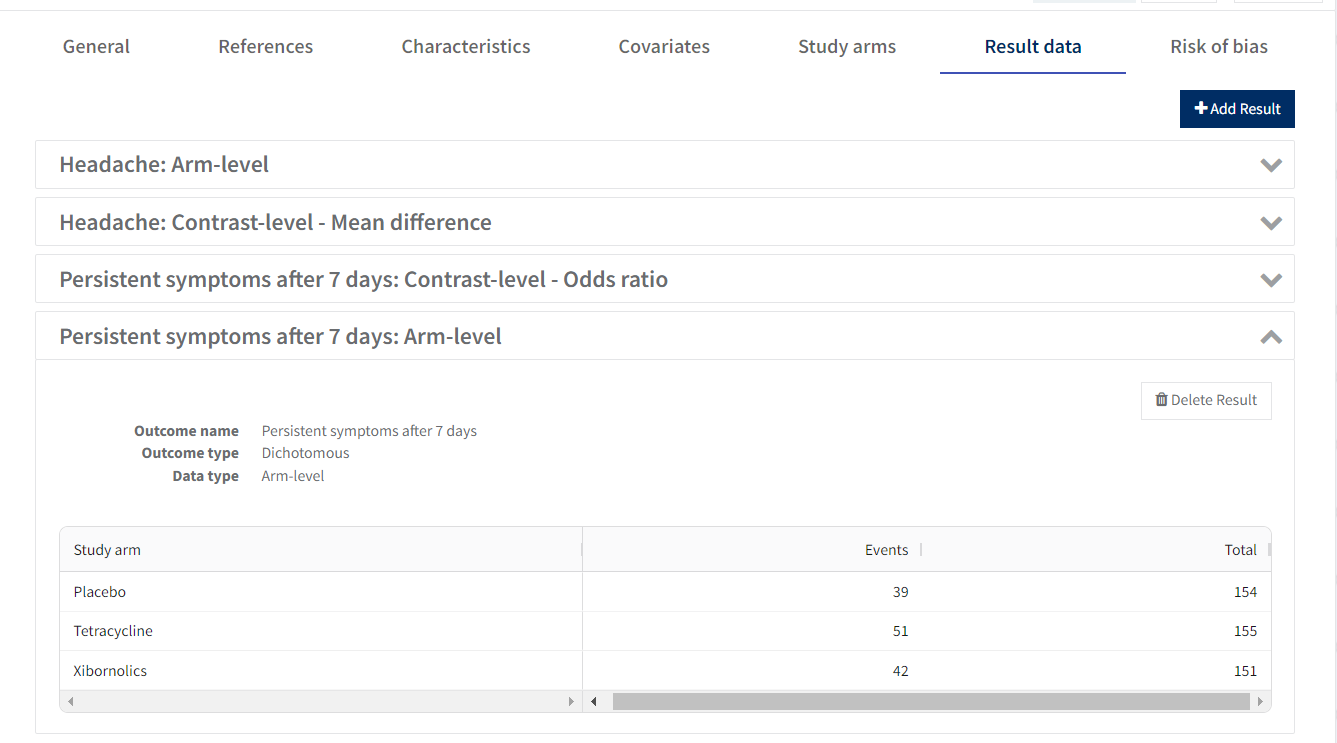Collapse Persistent symptoms Arm-level chevron
Screen dimensions: 1337x743
click(1270, 337)
